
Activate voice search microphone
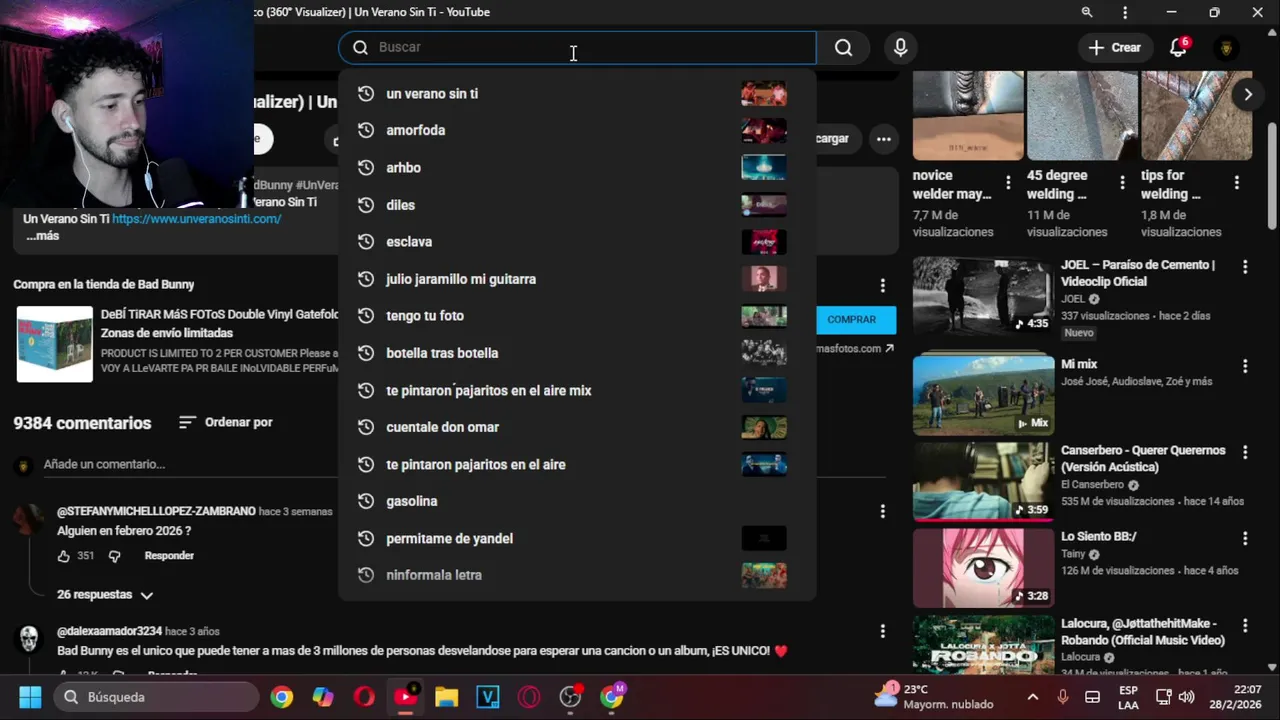[901, 47]
